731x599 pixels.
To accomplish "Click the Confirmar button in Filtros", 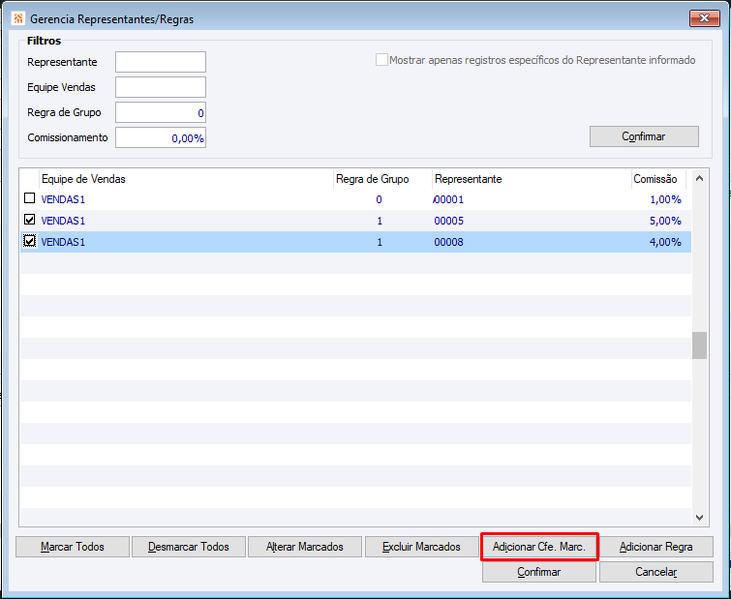I will click(644, 137).
